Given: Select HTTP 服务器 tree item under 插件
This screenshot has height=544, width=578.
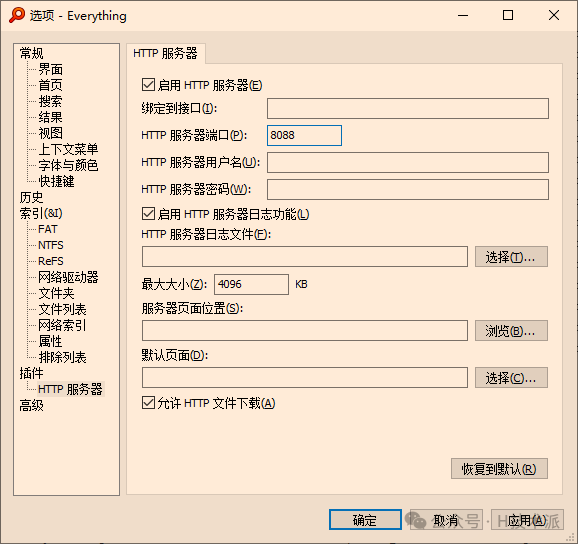Looking at the screenshot, I should 70,389.
